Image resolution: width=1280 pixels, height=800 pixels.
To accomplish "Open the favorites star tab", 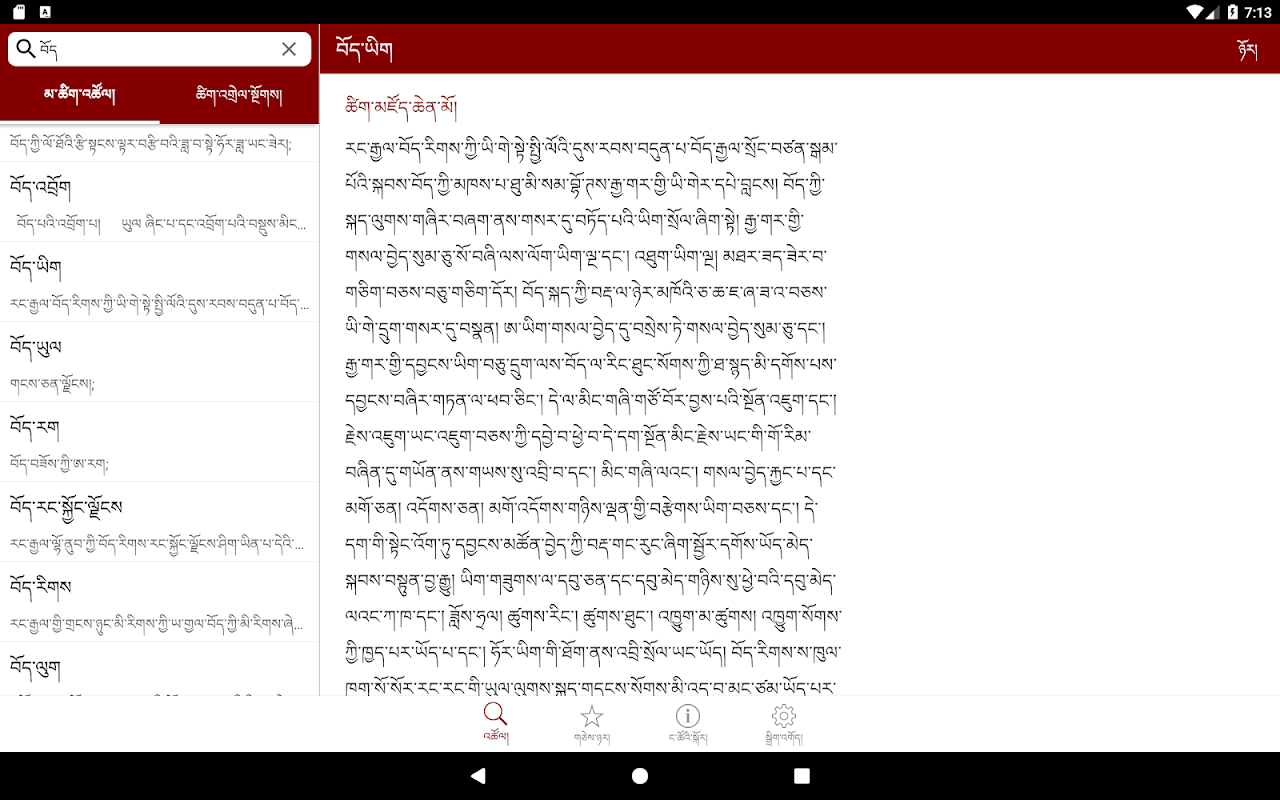I will pos(592,724).
